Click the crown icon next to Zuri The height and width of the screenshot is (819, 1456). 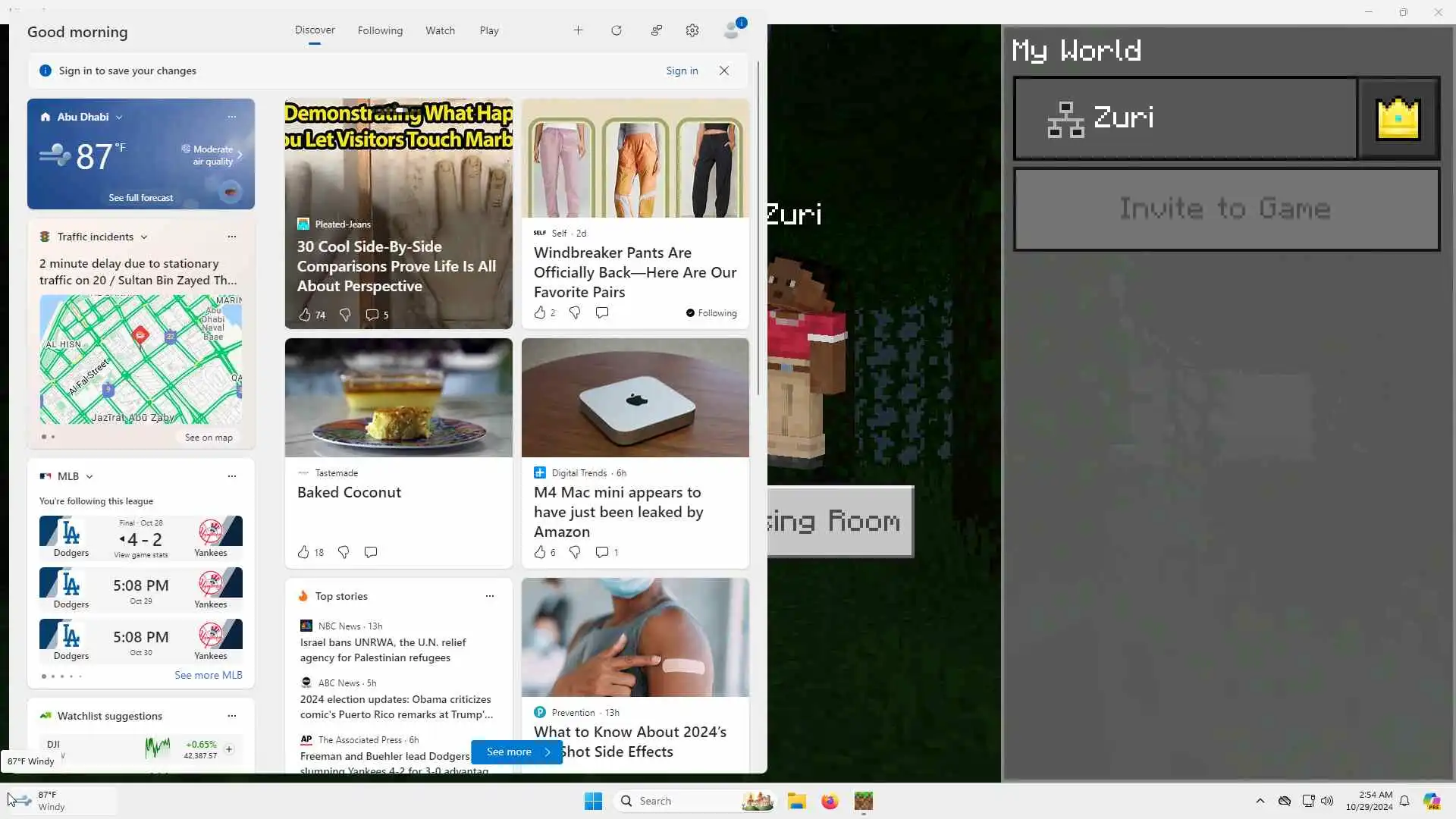pyautogui.click(x=1398, y=118)
